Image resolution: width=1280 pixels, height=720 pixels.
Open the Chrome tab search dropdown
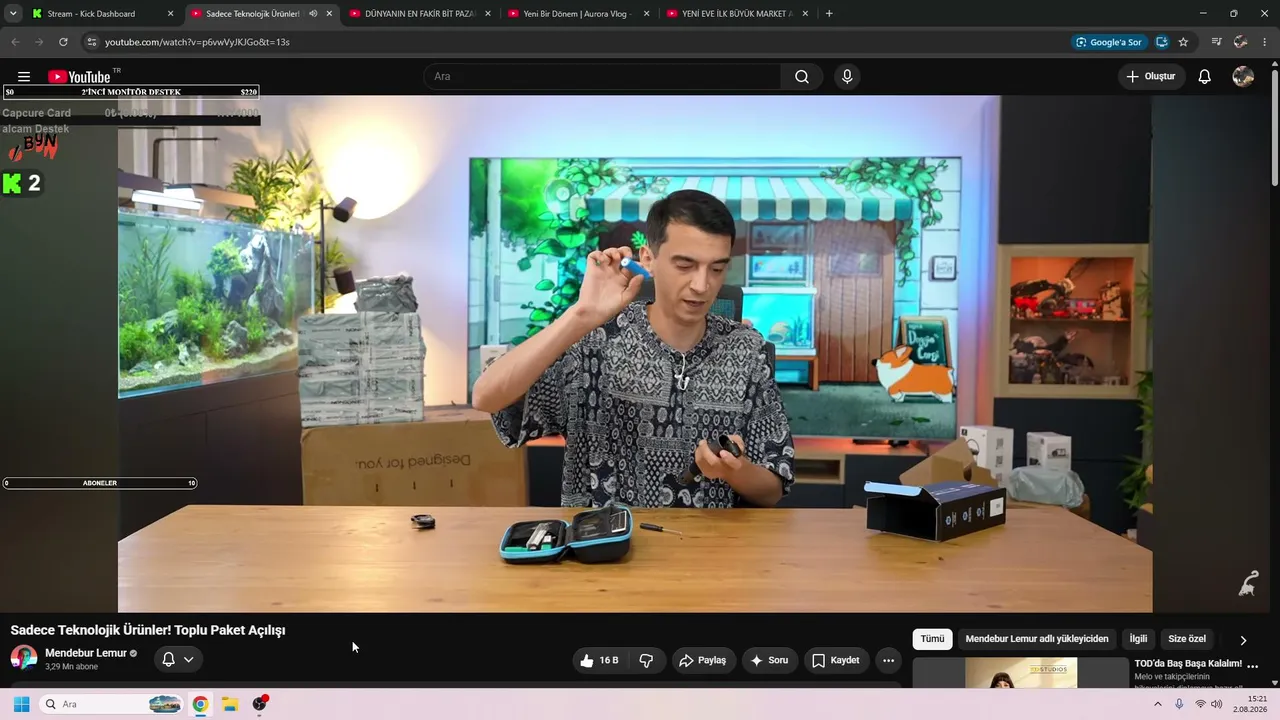pyautogui.click(x=13, y=14)
